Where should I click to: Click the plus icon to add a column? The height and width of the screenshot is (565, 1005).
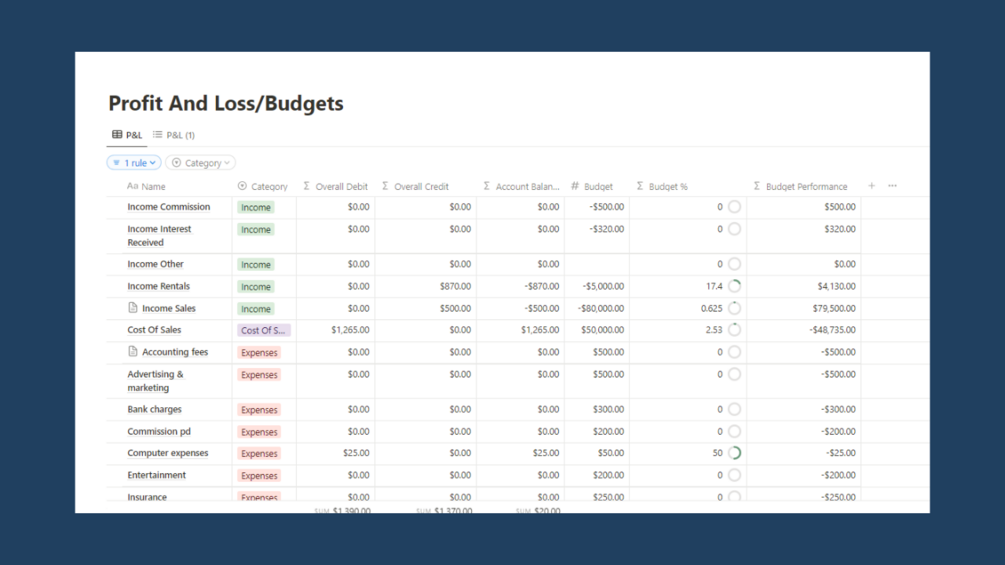pos(871,186)
